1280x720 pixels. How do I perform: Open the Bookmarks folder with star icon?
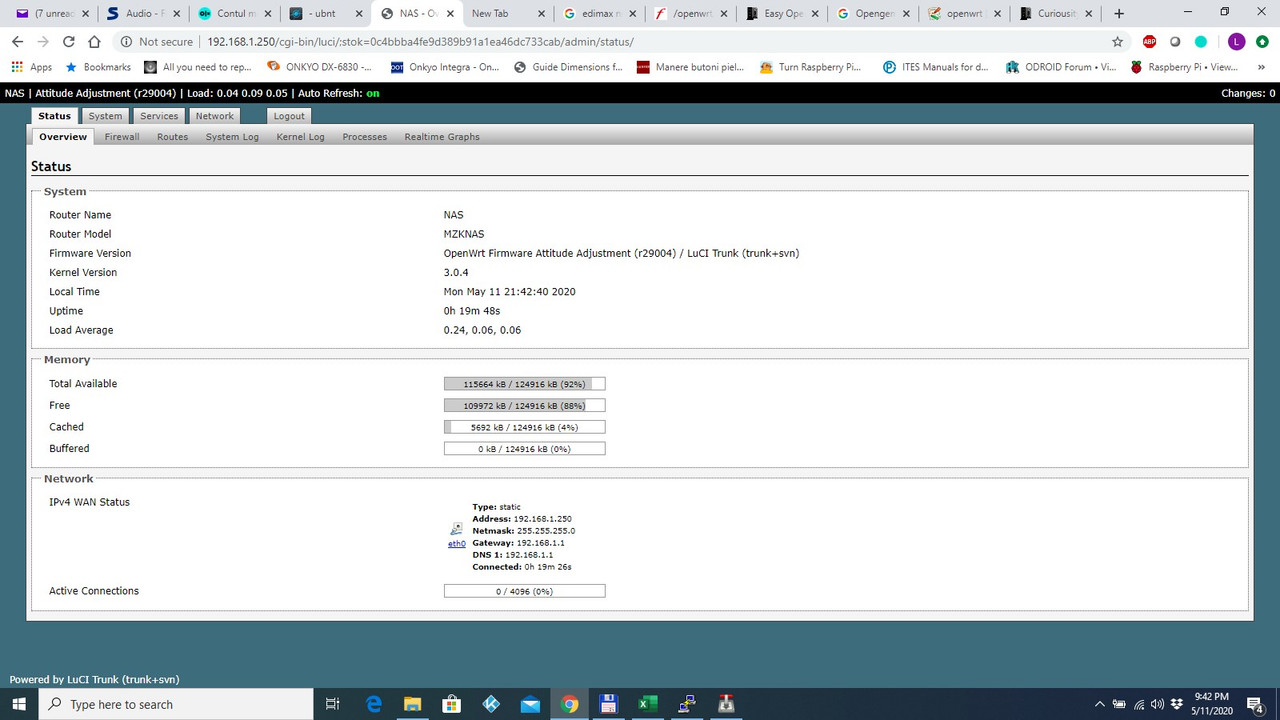coord(98,67)
